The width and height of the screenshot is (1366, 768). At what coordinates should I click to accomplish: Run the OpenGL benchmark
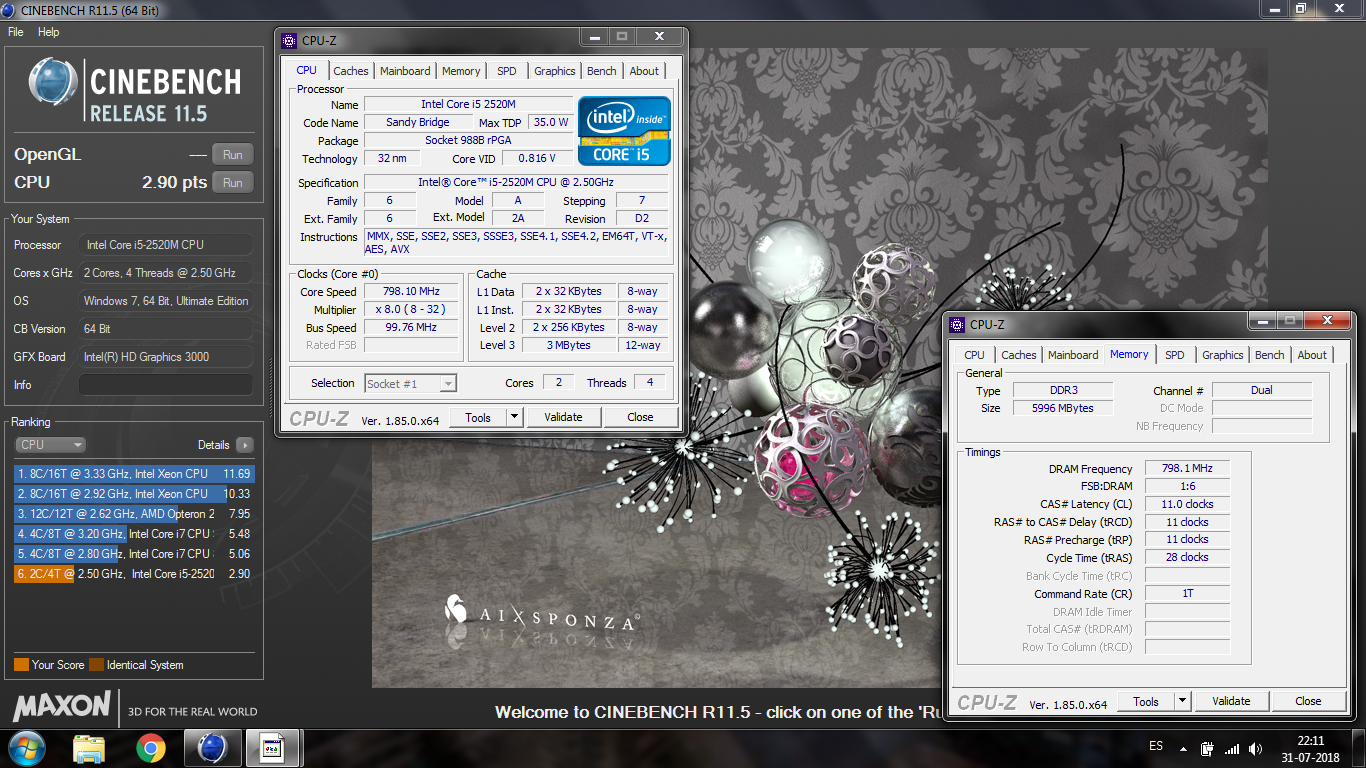tap(233, 155)
